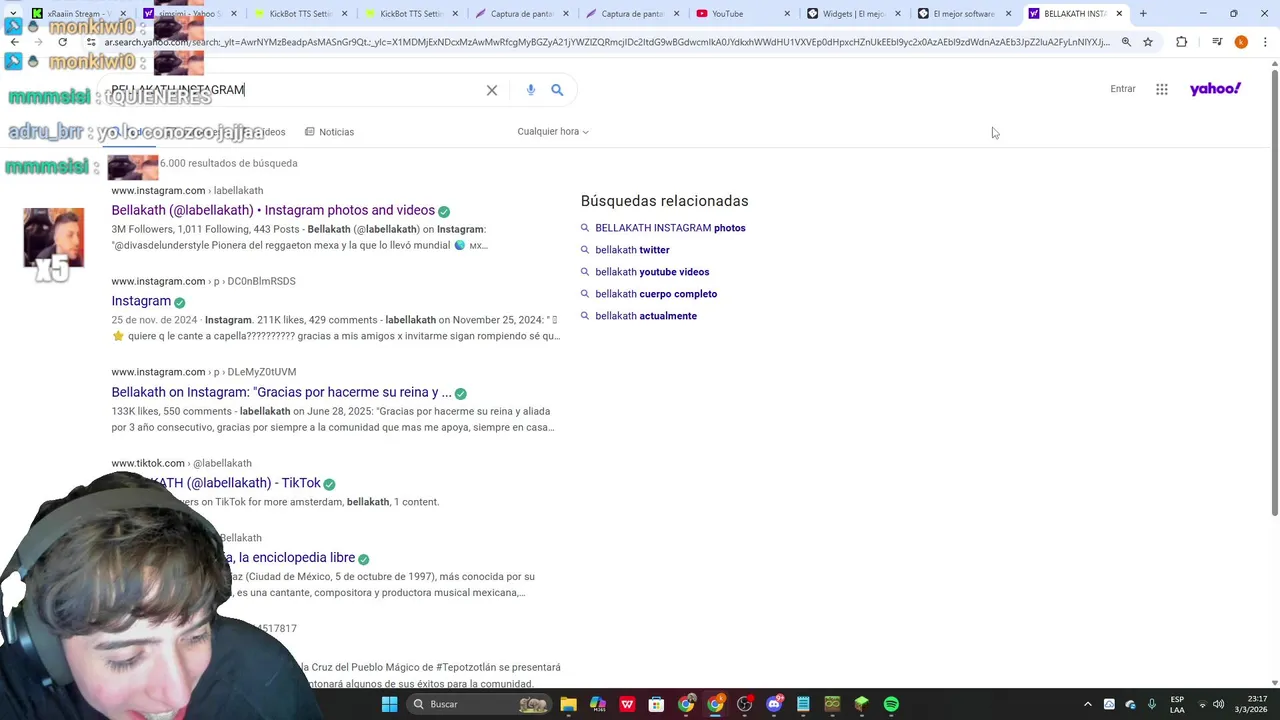Click the browser address bar URL

(606, 42)
